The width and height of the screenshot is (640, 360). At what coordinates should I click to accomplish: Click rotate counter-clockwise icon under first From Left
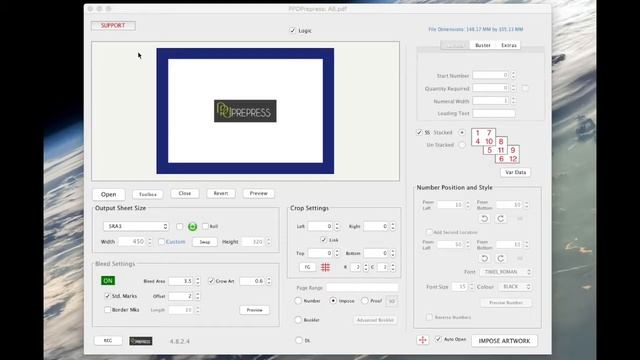tap(484, 219)
